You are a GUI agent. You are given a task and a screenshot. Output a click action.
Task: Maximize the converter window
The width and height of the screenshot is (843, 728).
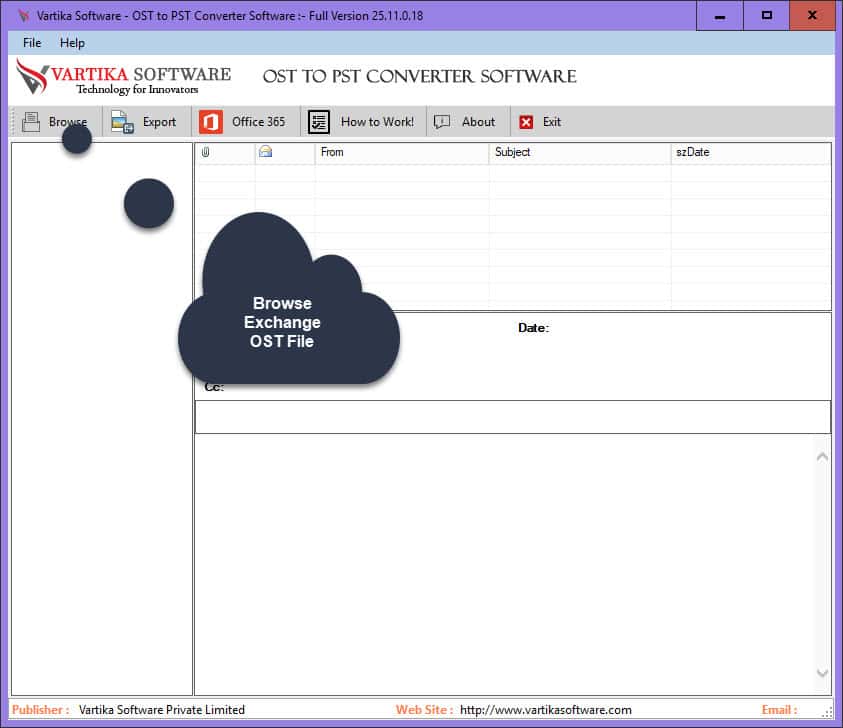[x=767, y=16]
